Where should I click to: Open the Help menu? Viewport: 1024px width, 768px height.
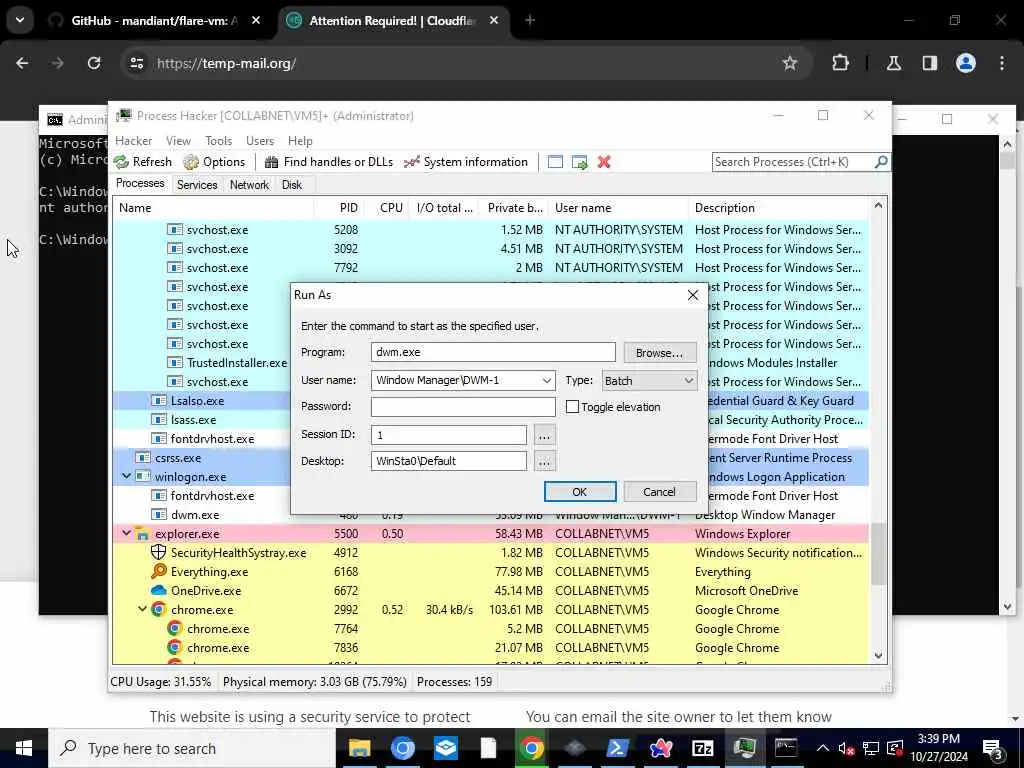(x=300, y=140)
